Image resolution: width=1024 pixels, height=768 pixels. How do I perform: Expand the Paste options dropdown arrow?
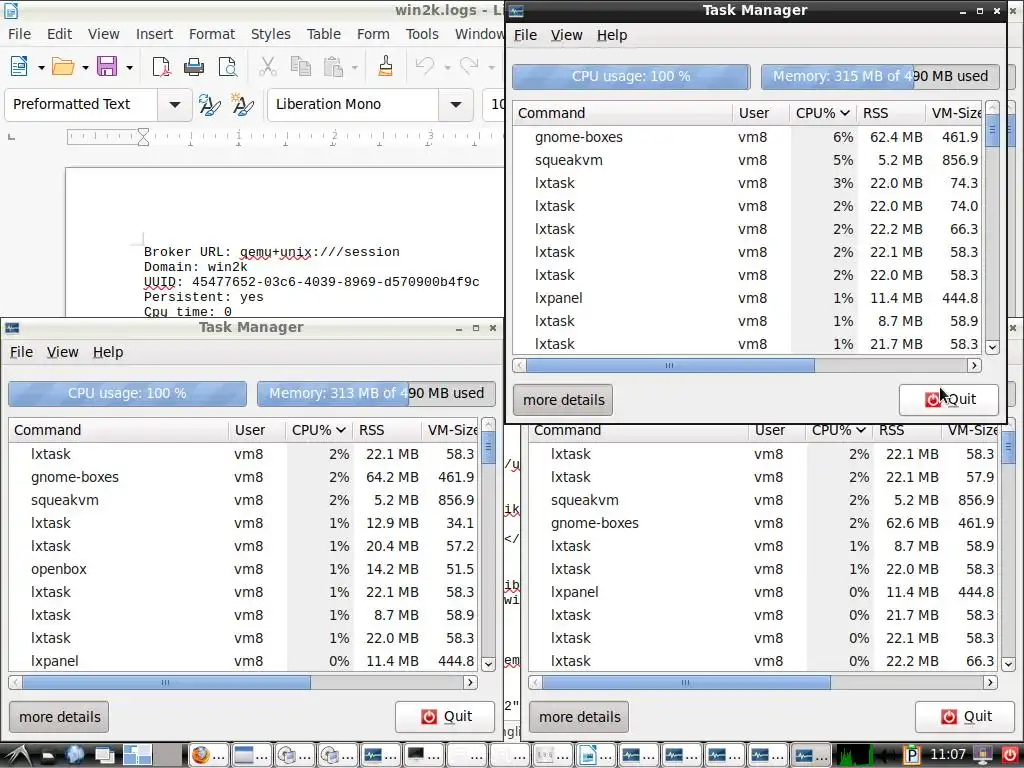click(x=355, y=67)
